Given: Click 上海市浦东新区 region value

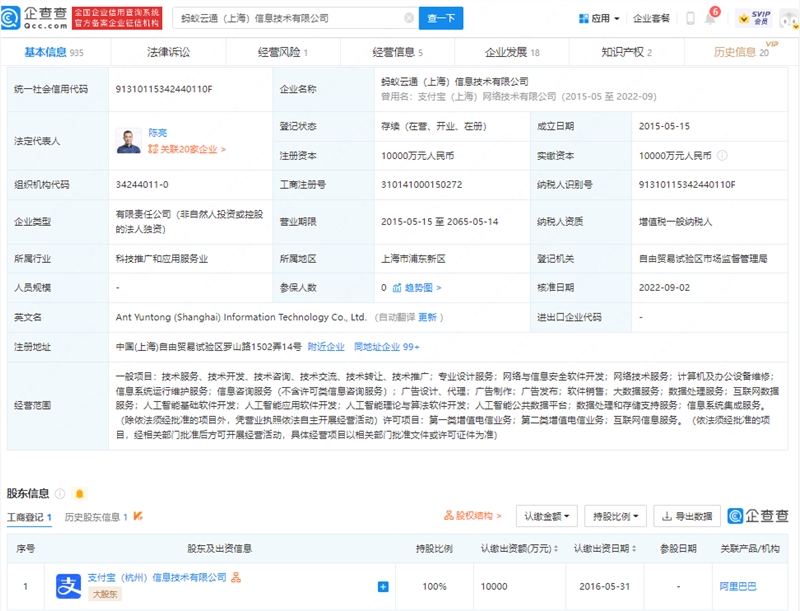Looking at the screenshot, I should 413,259.
